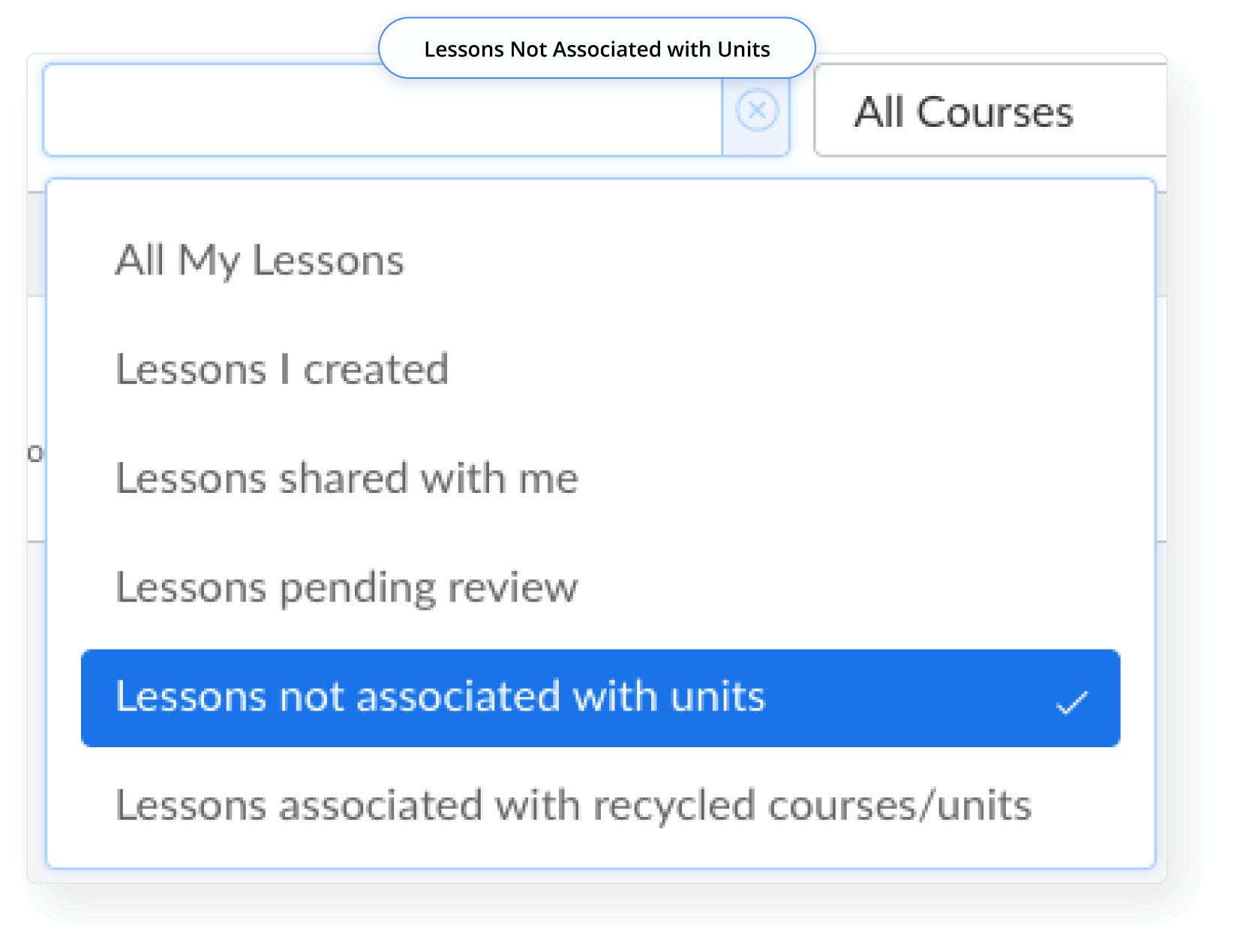Choose Lessons I created from the list
Screen dimensions: 1237x952
(x=282, y=369)
